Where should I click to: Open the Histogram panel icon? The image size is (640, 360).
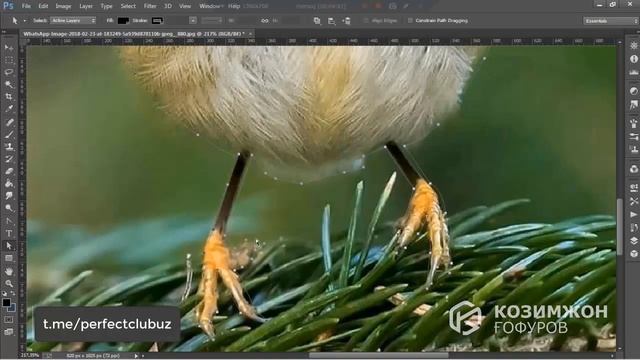633,72
